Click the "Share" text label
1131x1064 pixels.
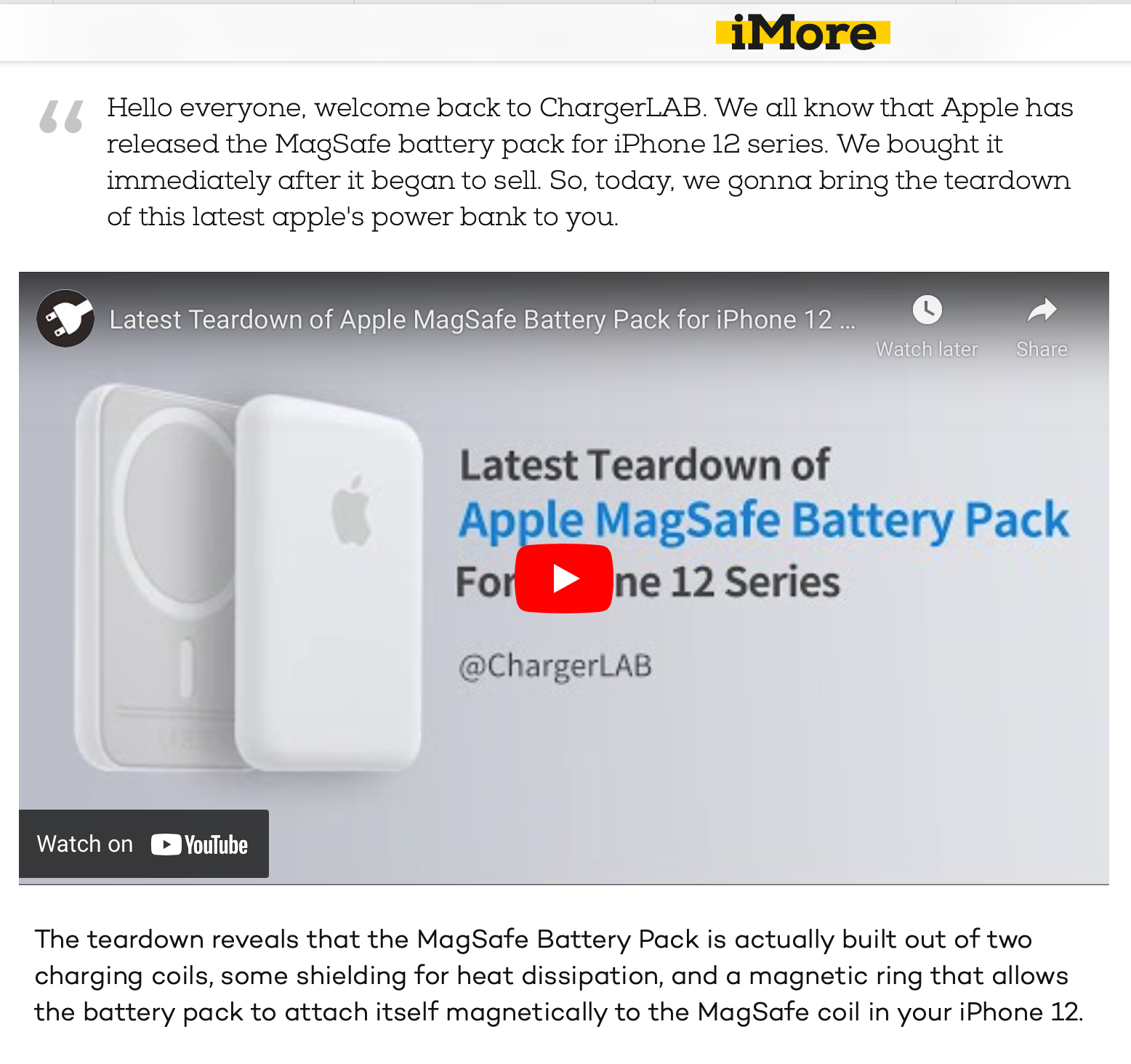[x=1042, y=350]
